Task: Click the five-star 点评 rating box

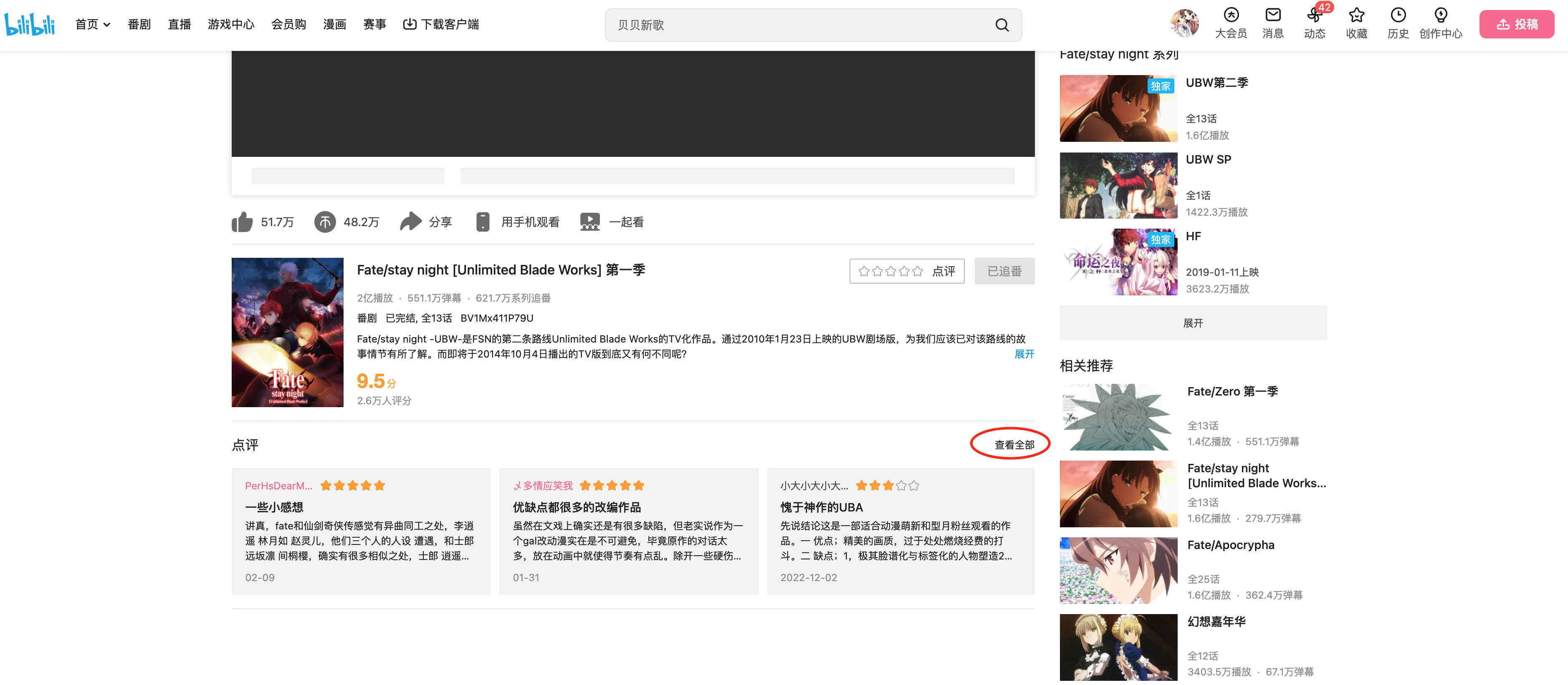Action: tap(906, 271)
